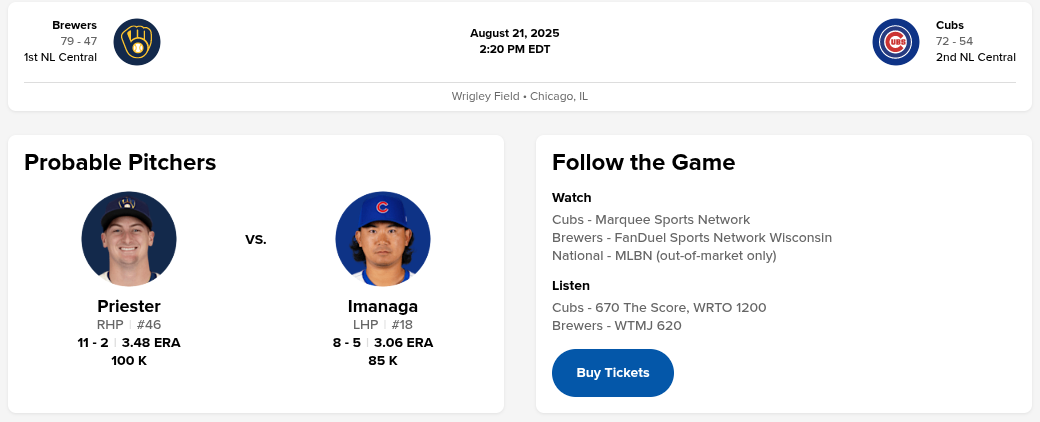The height and width of the screenshot is (422, 1040).
Task: Click Cubs 2nd NL Central standing
Action: [x=976, y=57]
